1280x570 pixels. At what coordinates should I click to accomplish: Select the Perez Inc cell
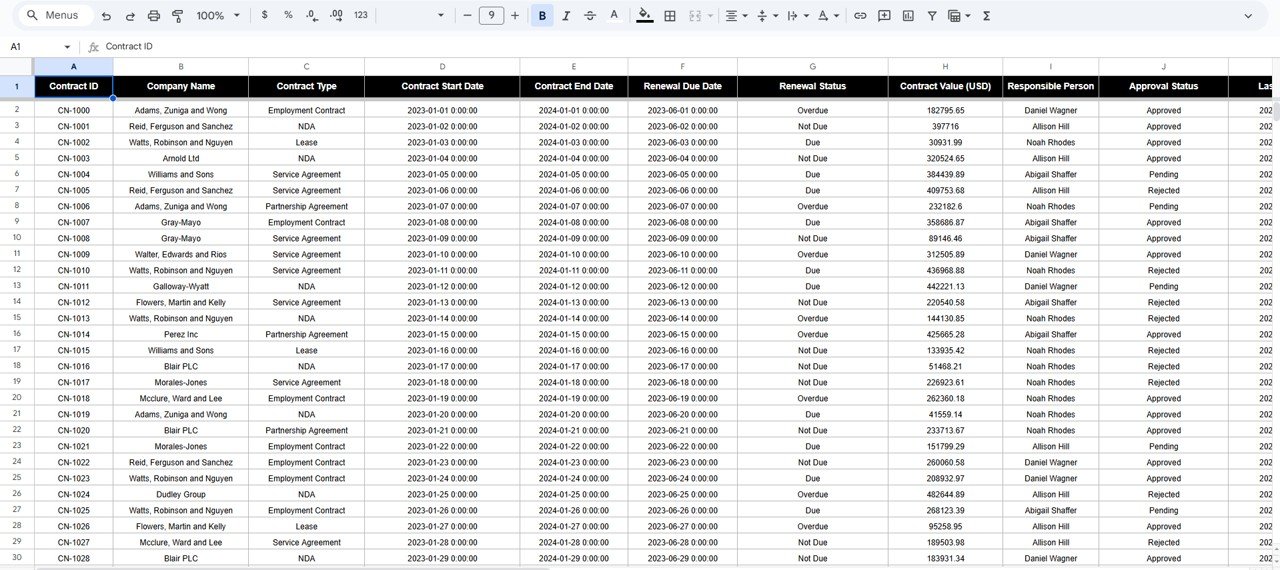(181, 335)
